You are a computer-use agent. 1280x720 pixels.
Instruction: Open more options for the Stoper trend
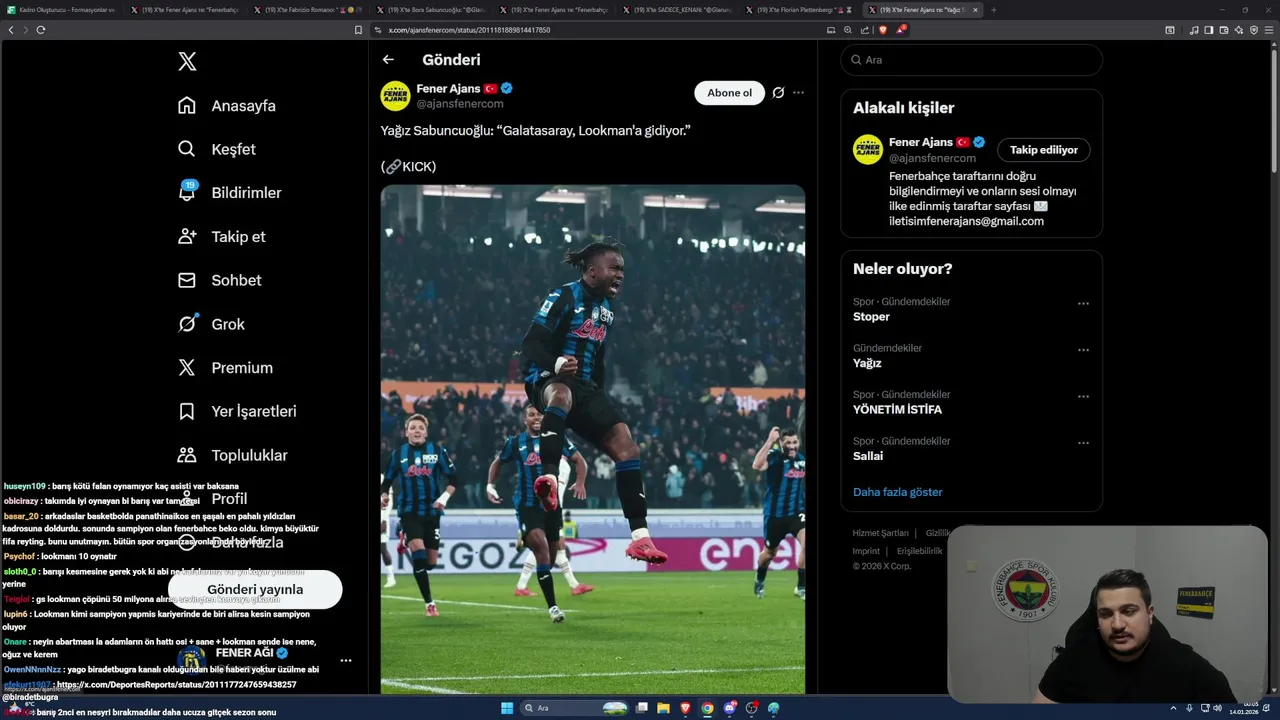(1083, 304)
